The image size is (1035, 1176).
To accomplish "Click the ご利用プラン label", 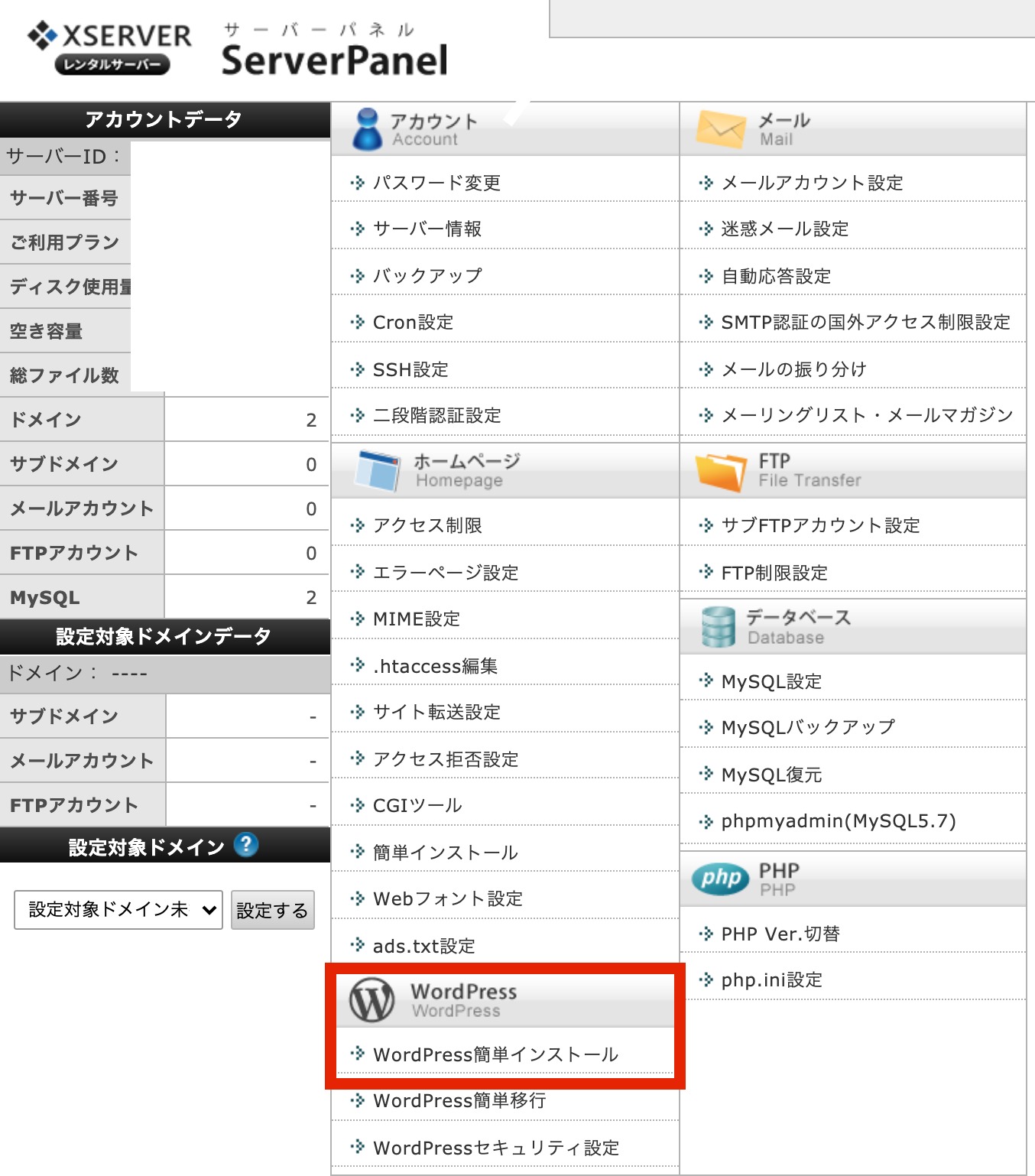I will (64, 242).
